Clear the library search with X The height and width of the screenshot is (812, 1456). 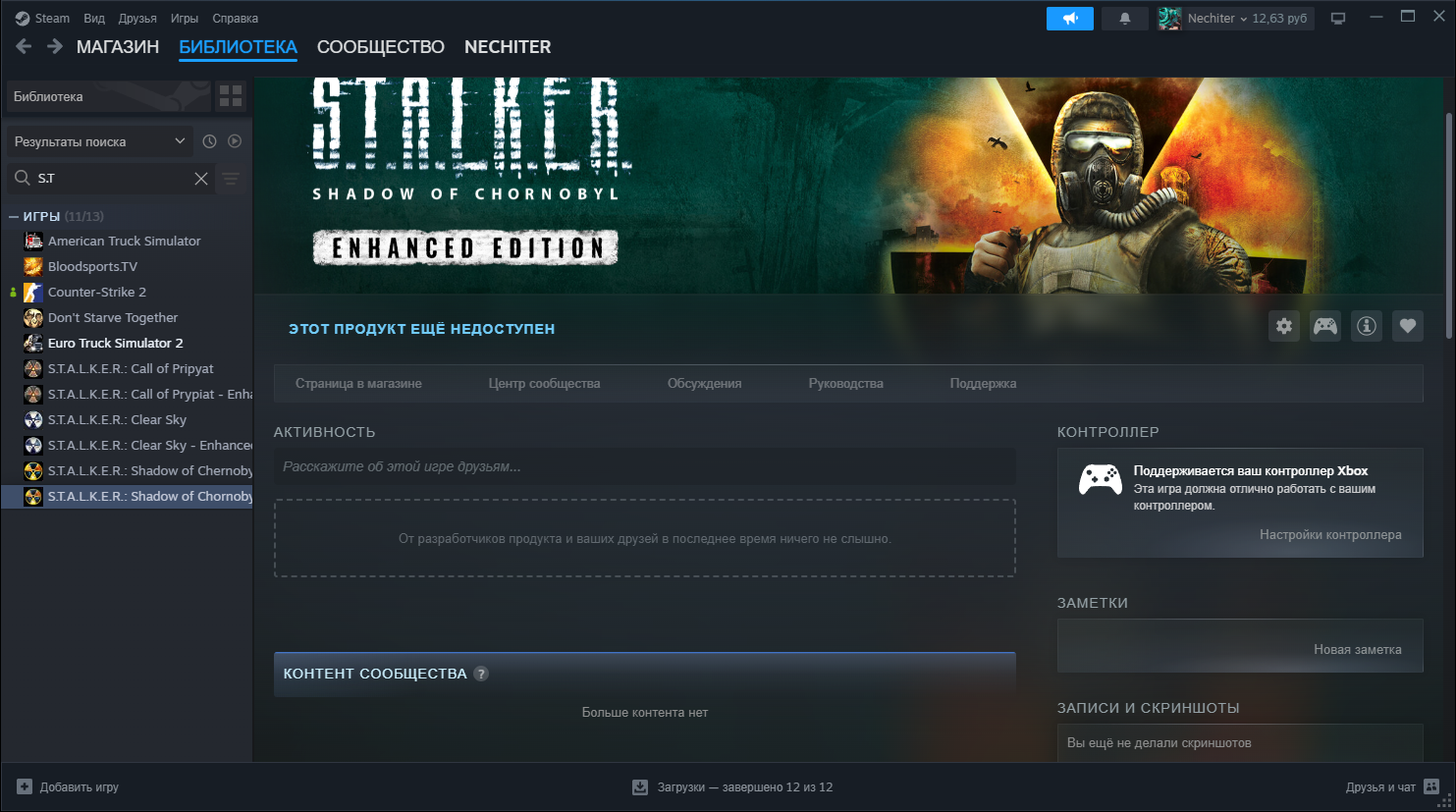201,179
